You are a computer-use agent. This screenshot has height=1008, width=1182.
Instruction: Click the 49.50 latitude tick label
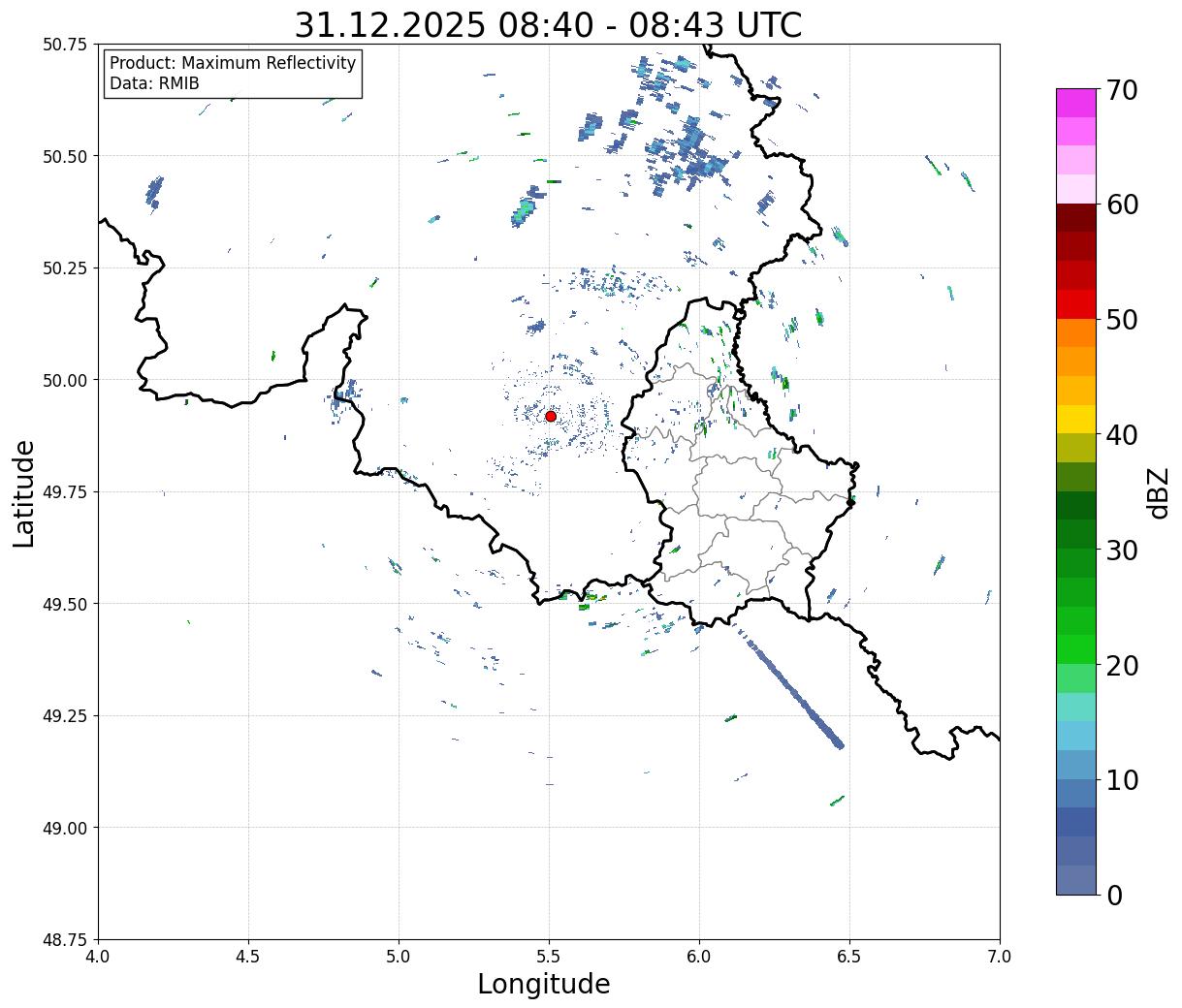click(x=64, y=604)
